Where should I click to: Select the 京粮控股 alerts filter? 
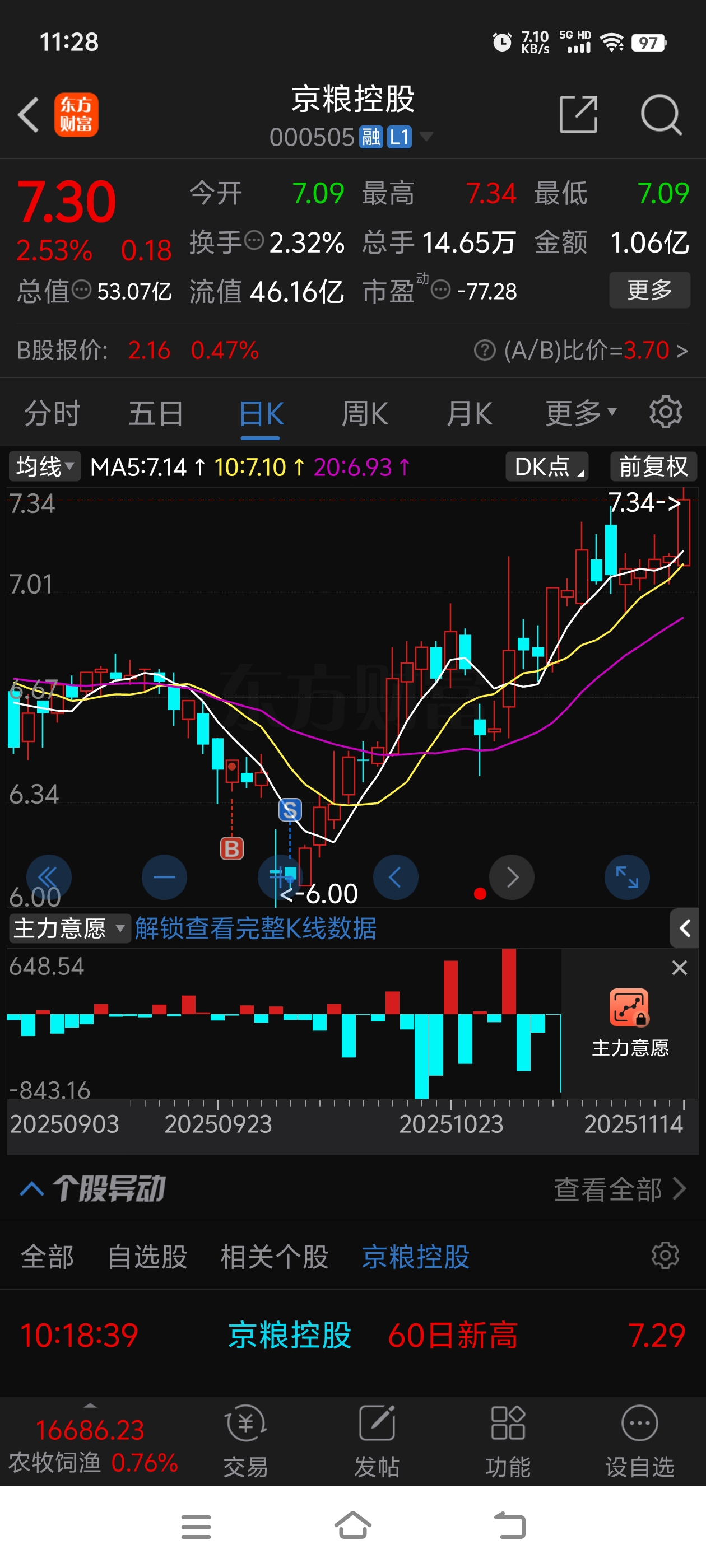415,1257
